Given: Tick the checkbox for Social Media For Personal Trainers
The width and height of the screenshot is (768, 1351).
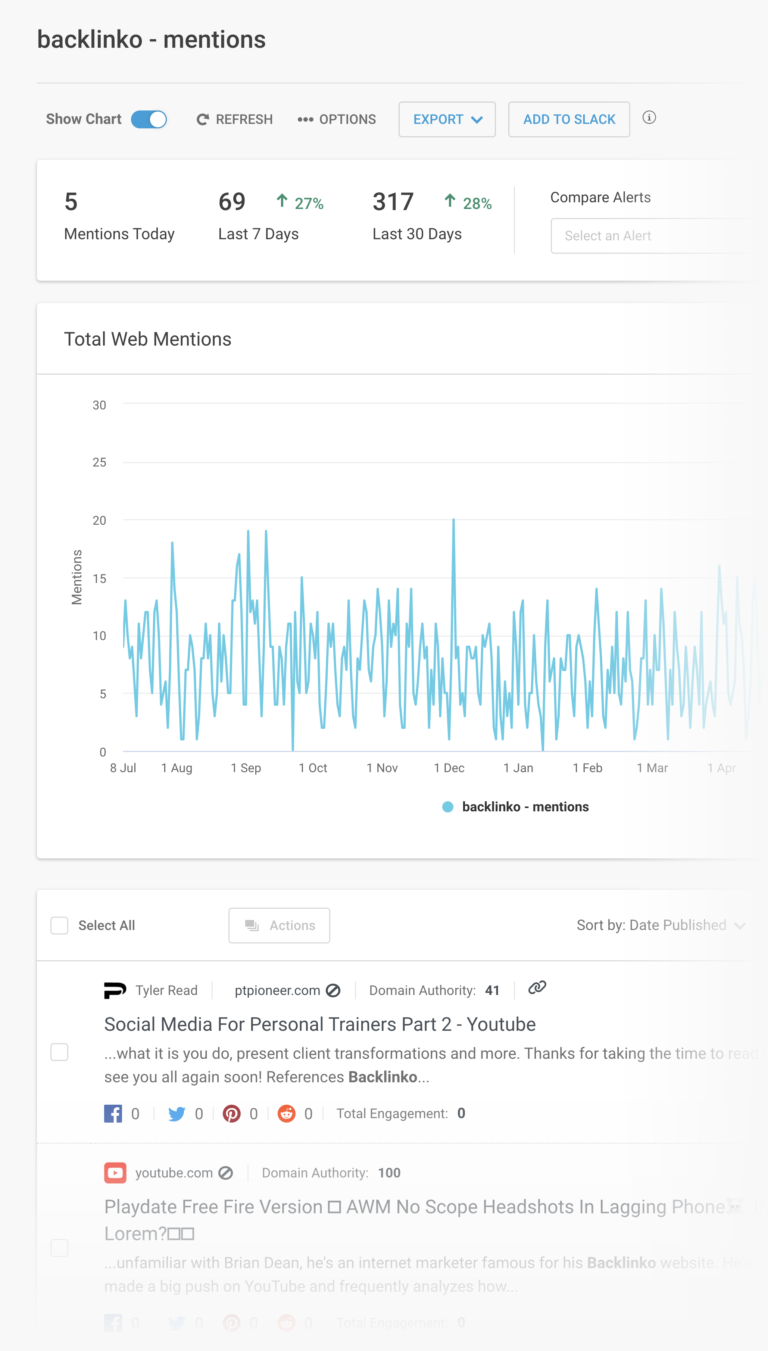Looking at the screenshot, I should point(60,1052).
